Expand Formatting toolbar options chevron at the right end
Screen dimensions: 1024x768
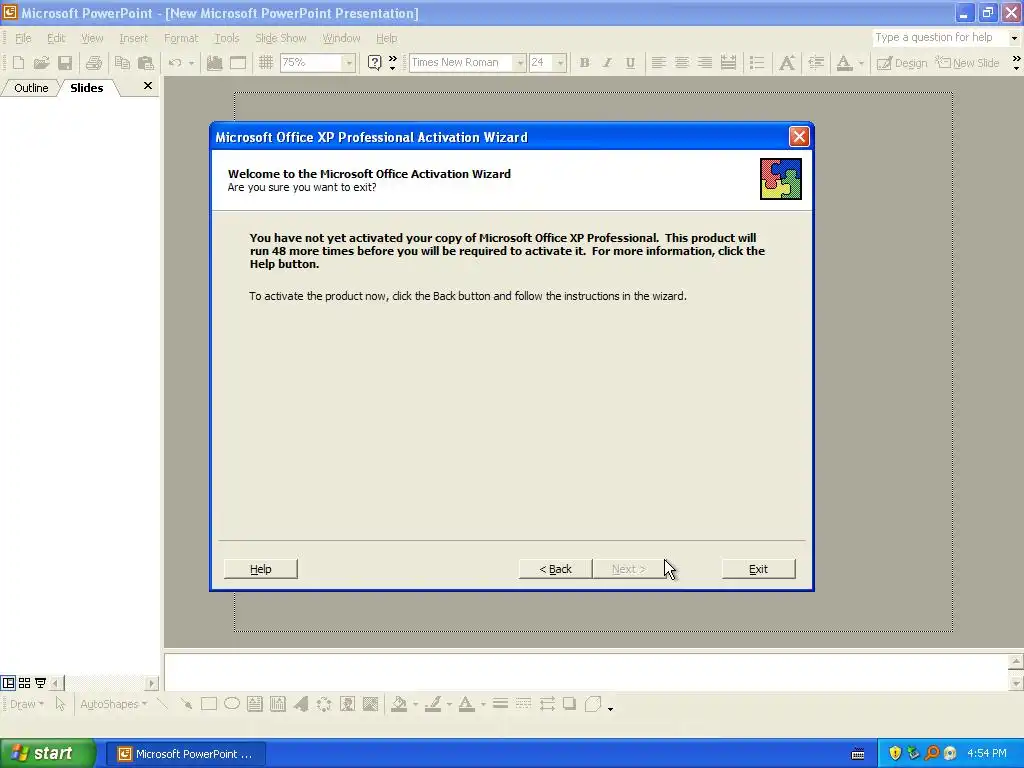[x=1016, y=63]
